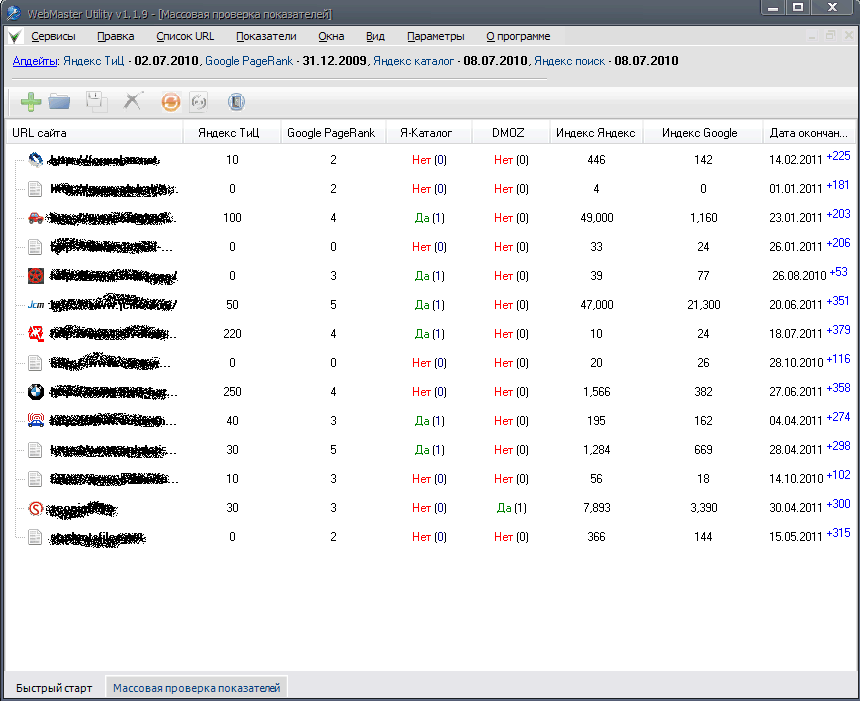Click the floppy disk Save icon

click(95, 102)
